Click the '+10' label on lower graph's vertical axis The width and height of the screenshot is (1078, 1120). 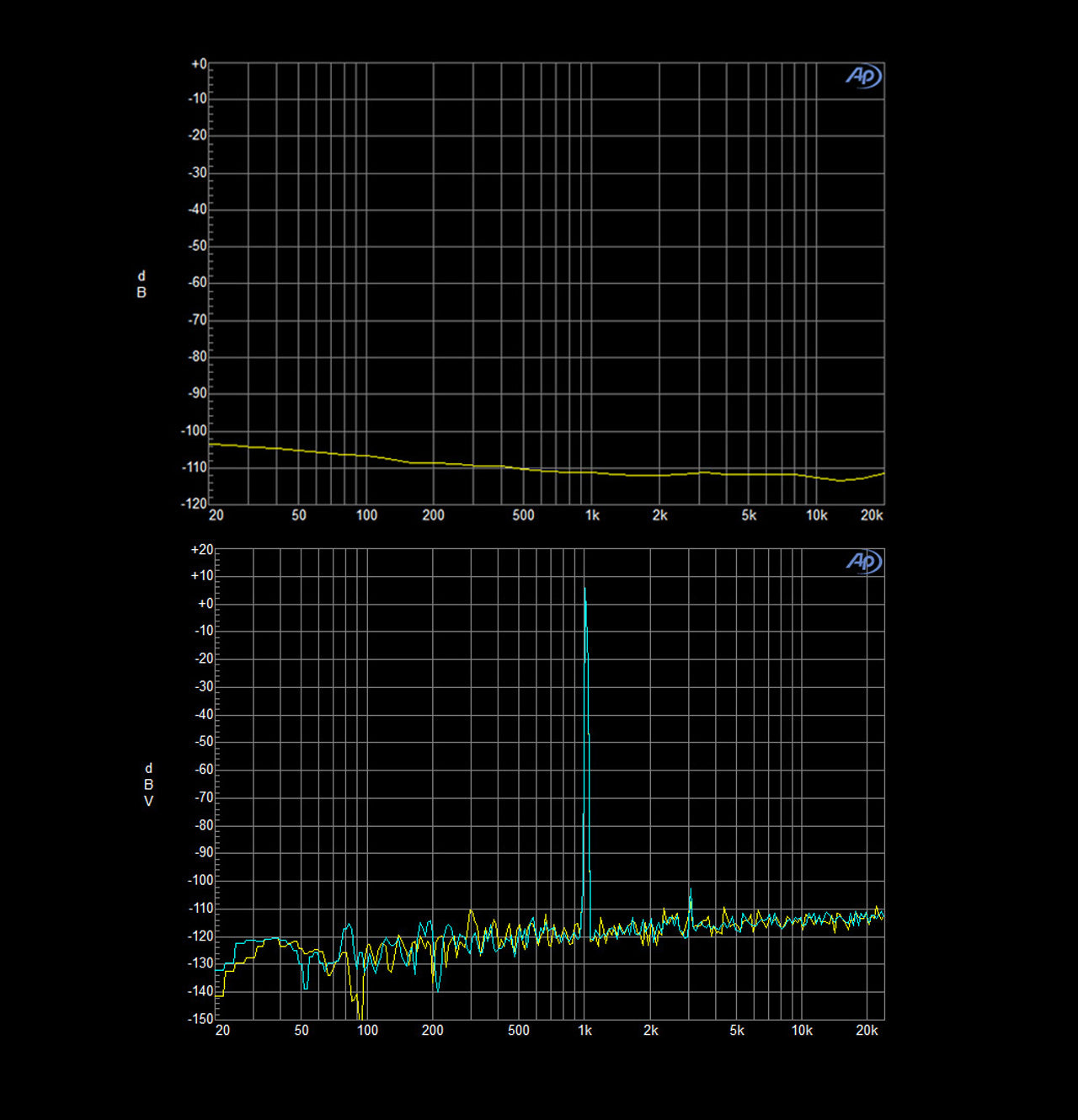point(202,576)
